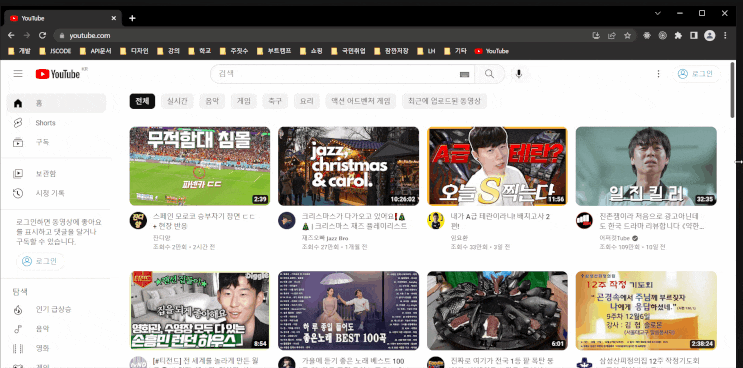Open the 개발 bookmark folder
Viewport: 743px width, 368px height.
pos(19,51)
